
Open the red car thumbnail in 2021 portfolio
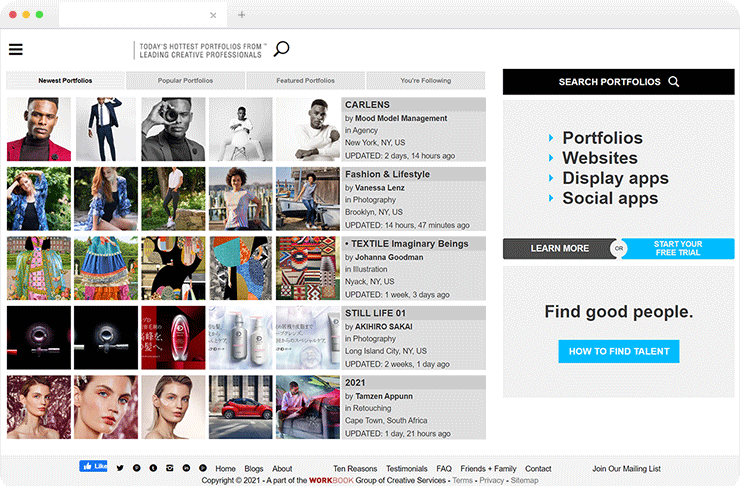[x=240, y=407]
